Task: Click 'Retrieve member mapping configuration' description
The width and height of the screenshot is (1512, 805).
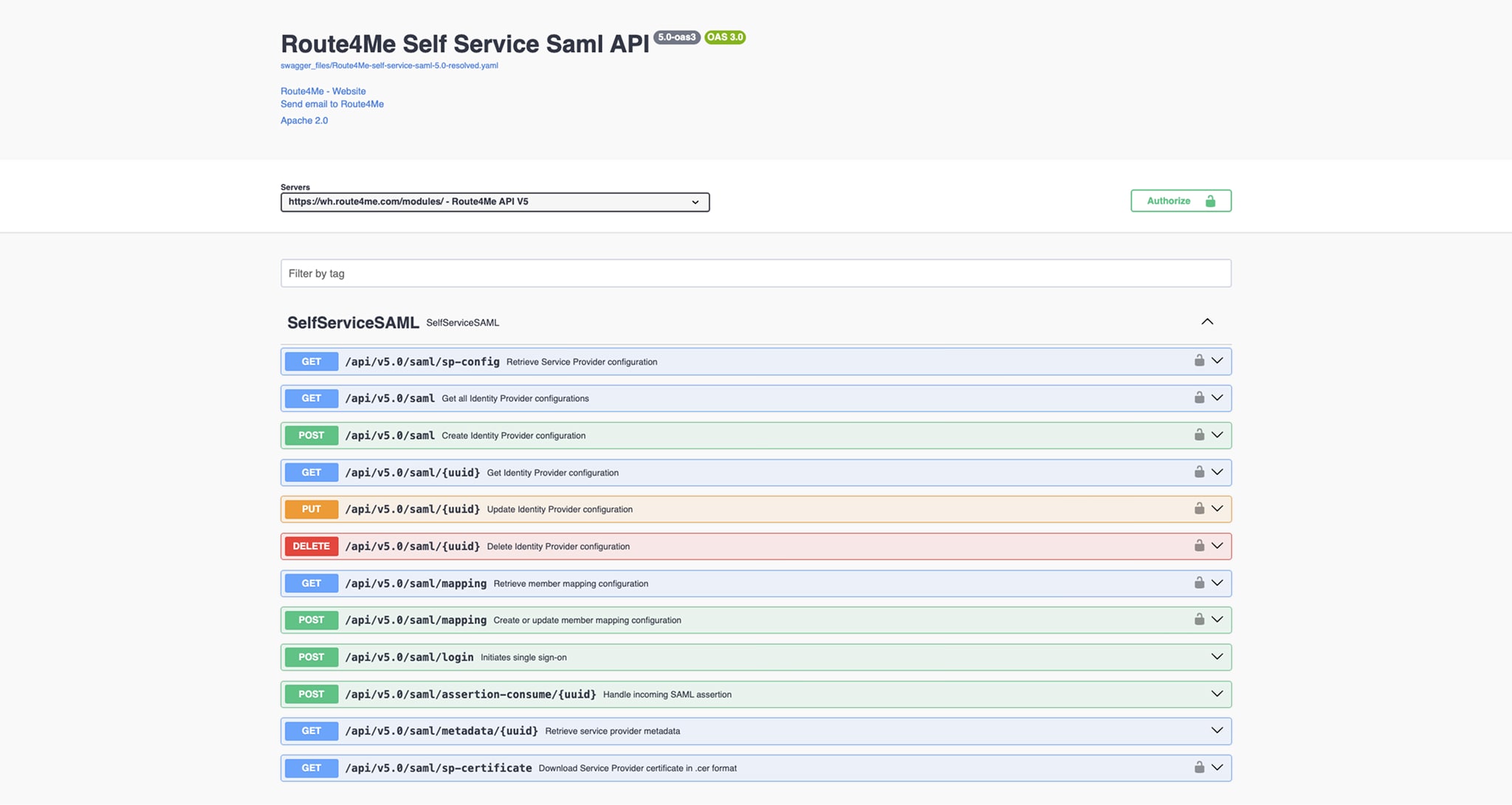Action: click(x=571, y=583)
